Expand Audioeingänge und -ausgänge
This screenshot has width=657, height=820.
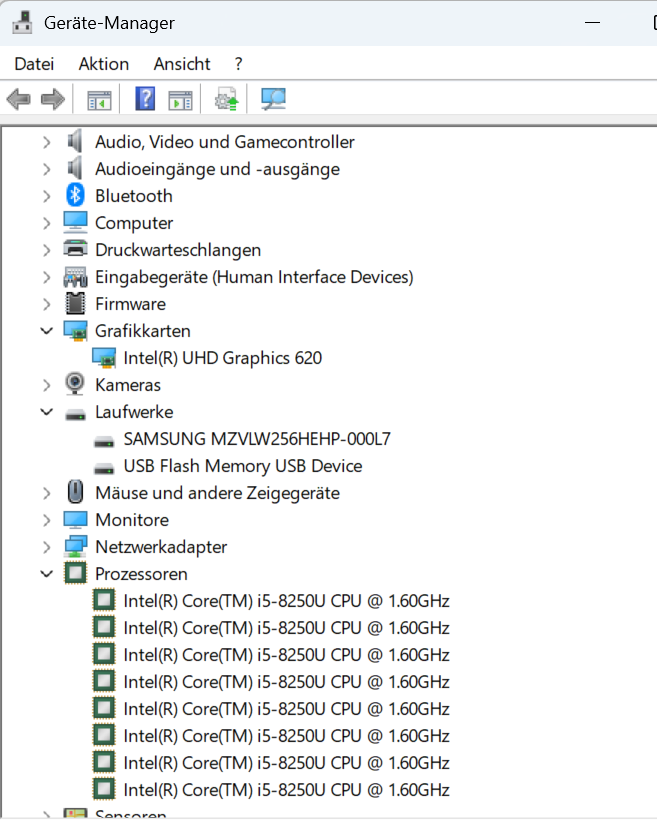47,169
